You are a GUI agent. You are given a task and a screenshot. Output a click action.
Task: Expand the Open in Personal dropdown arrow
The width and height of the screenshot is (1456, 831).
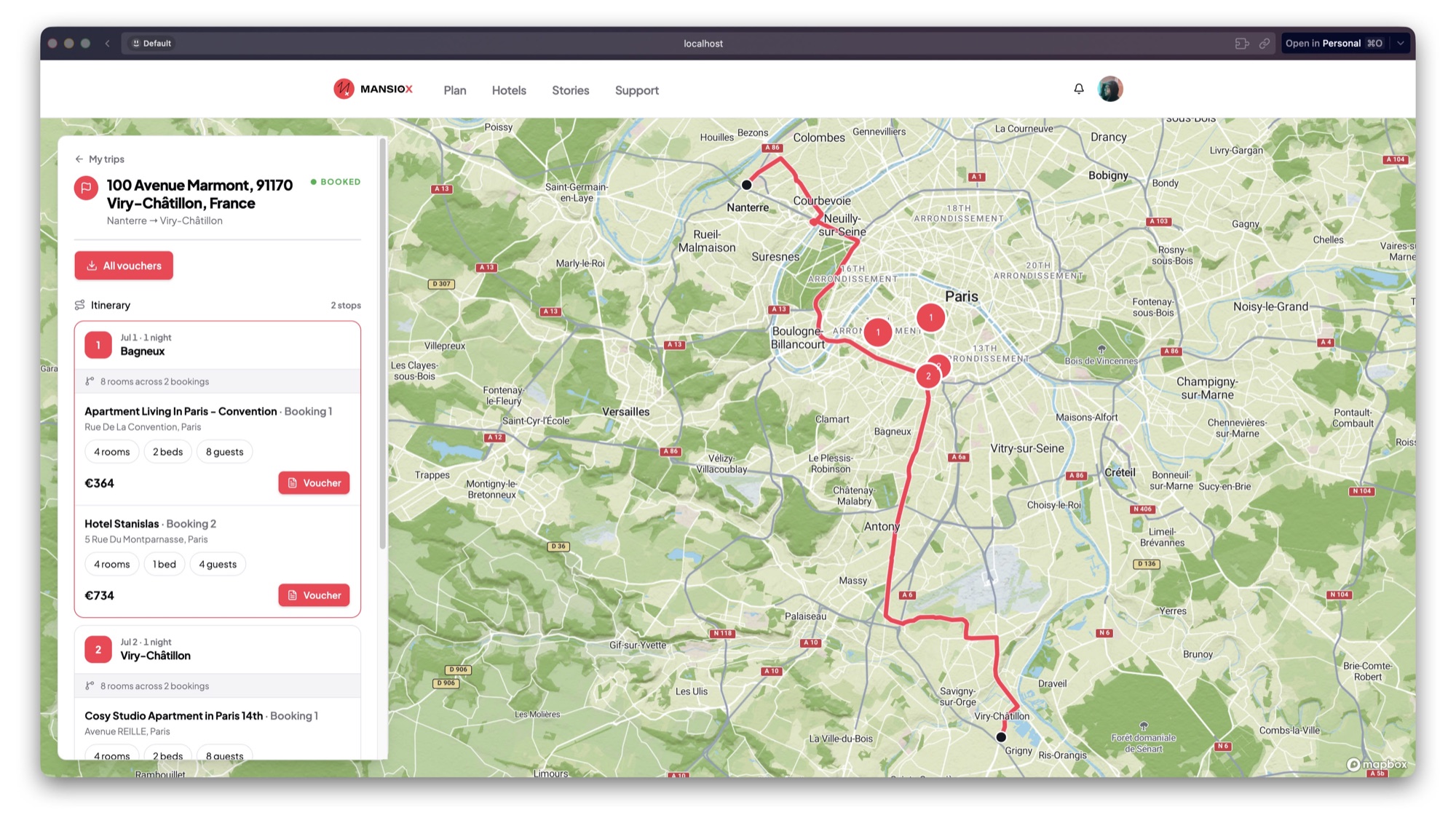[1400, 43]
